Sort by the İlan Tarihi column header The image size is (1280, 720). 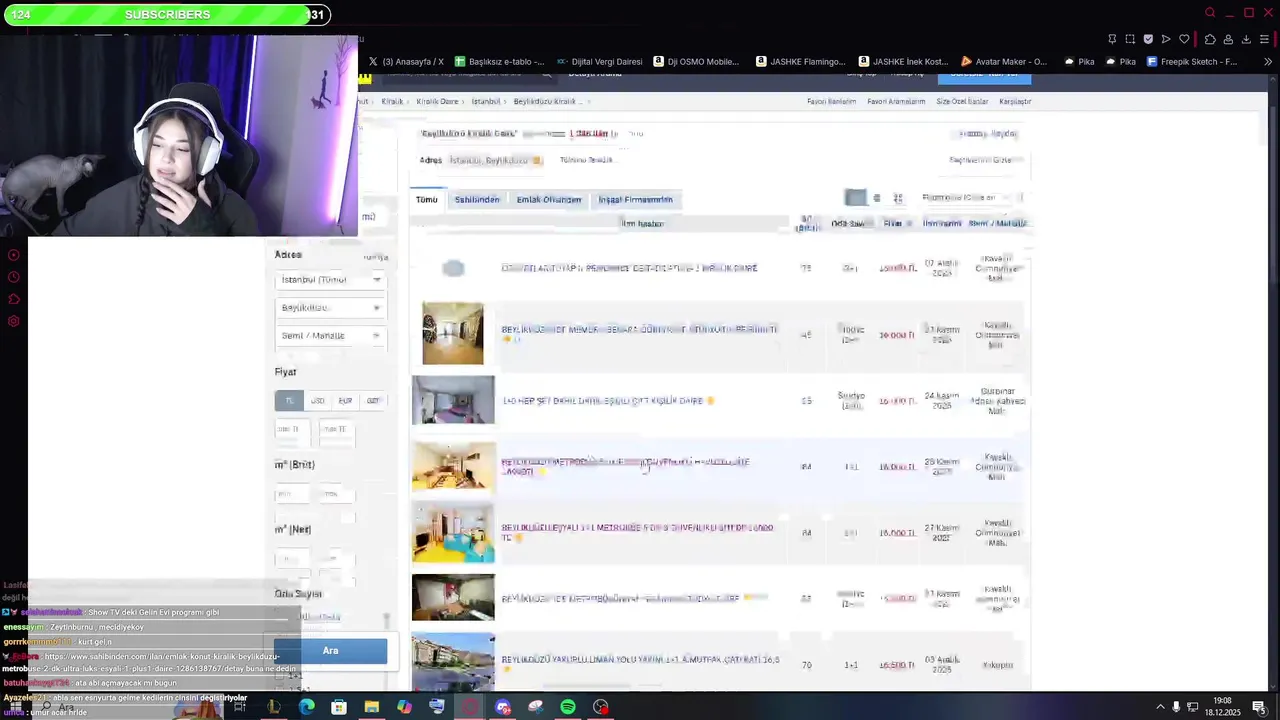(942, 223)
